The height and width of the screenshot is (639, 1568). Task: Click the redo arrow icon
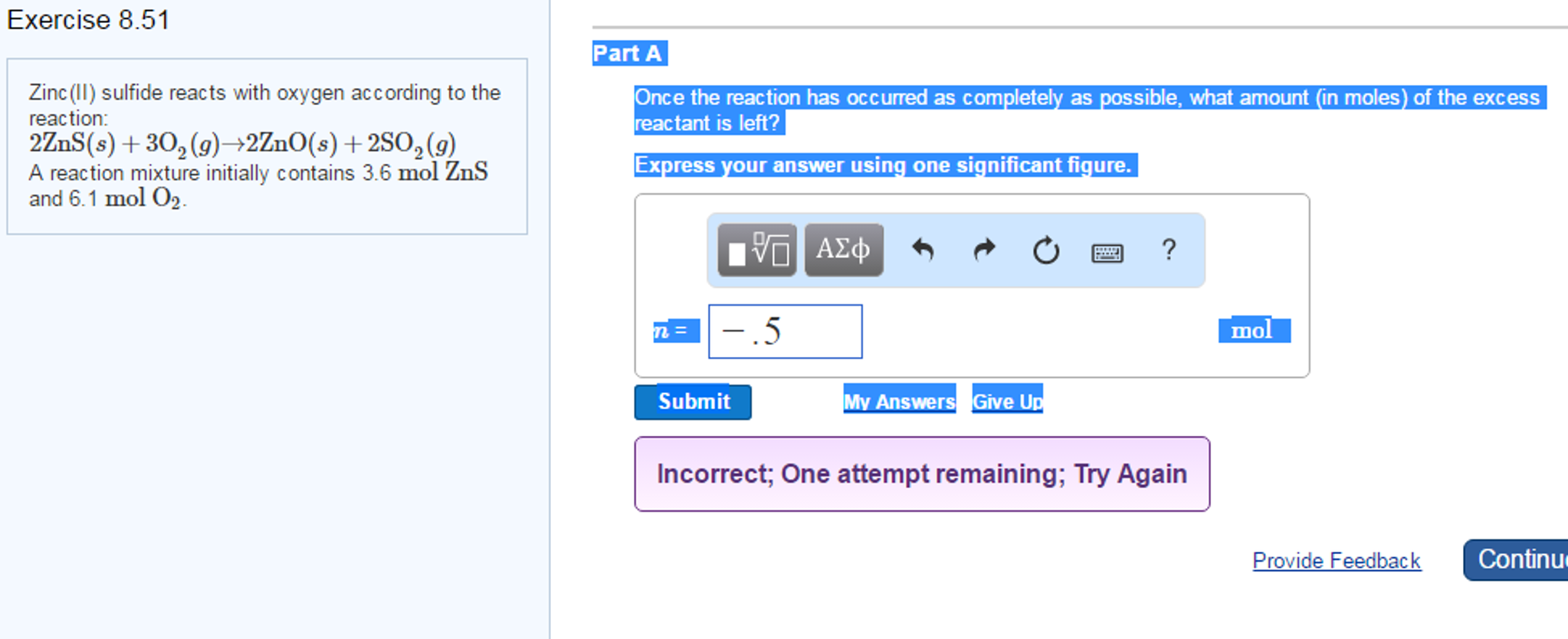[x=984, y=250]
